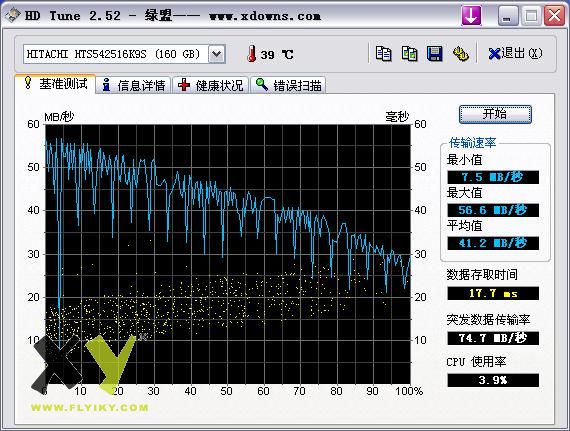
Task: Close the HD Tune window
Action: (554, 16)
